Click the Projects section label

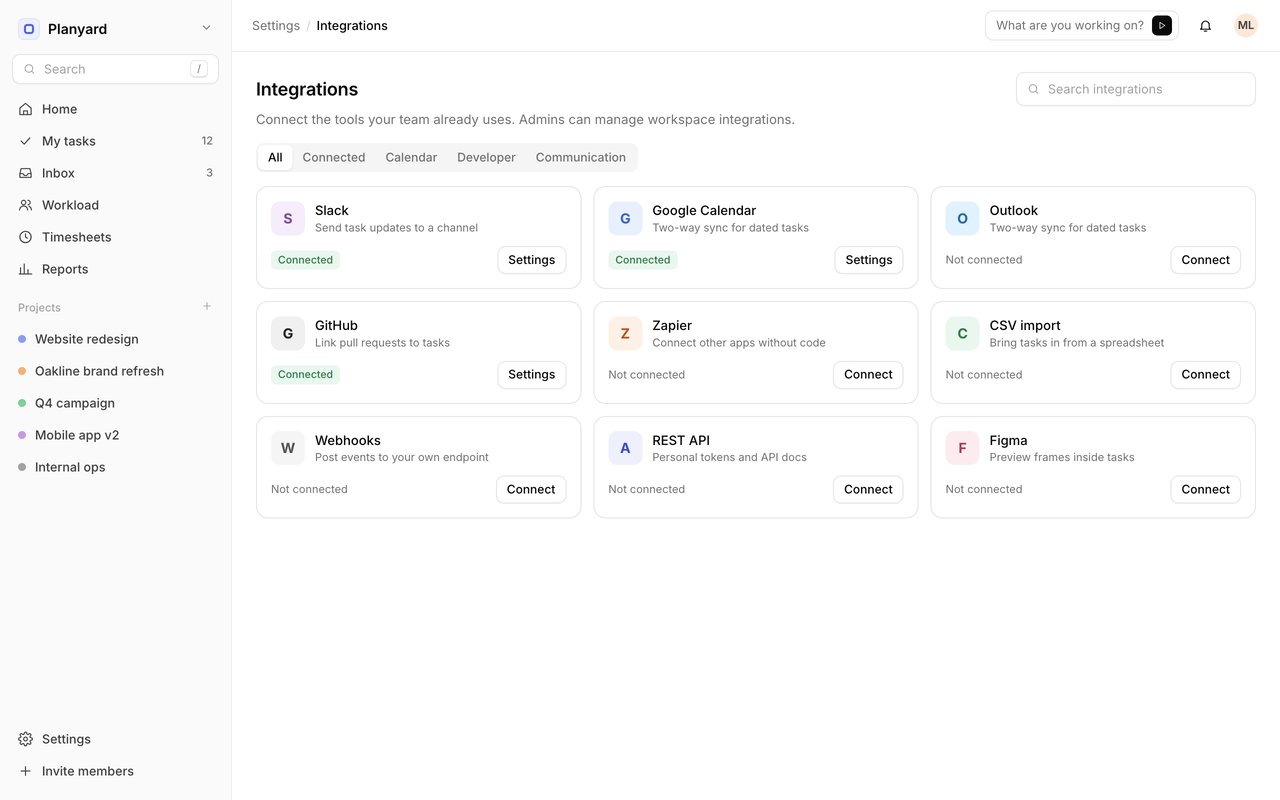coord(39,308)
